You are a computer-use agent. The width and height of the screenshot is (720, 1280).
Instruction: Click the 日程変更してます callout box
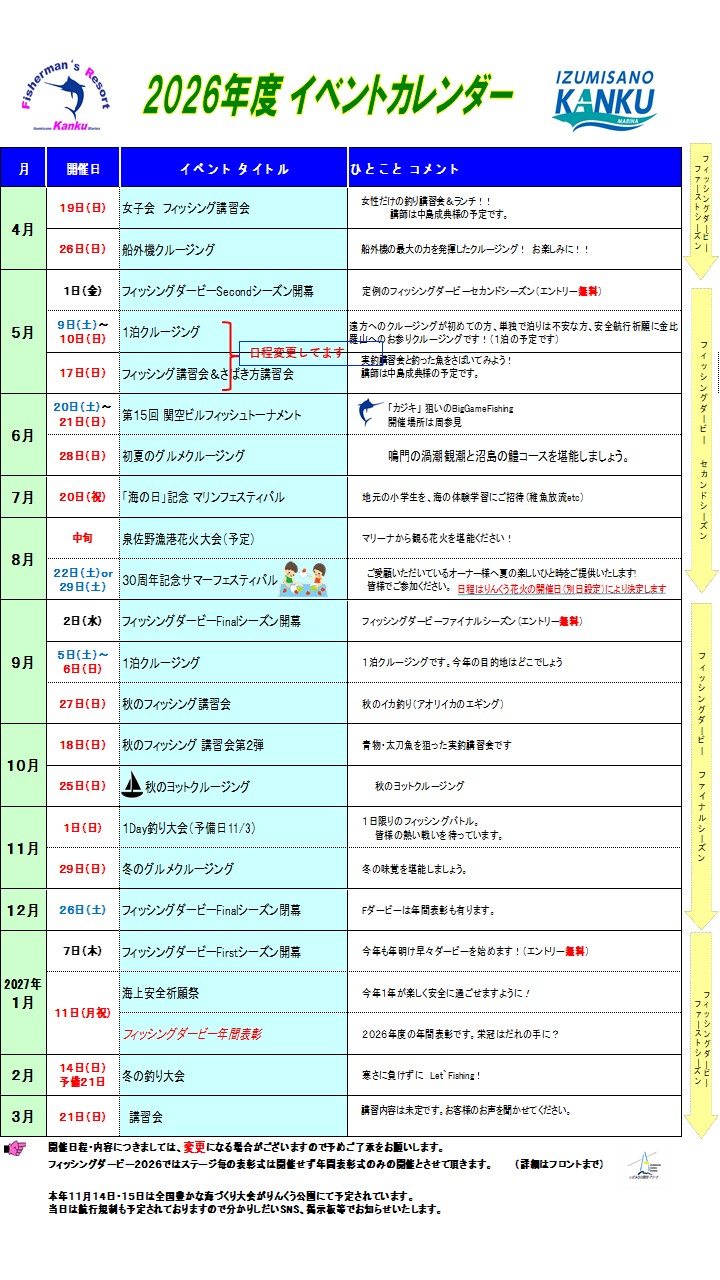pyautogui.click(x=296, y=353)
